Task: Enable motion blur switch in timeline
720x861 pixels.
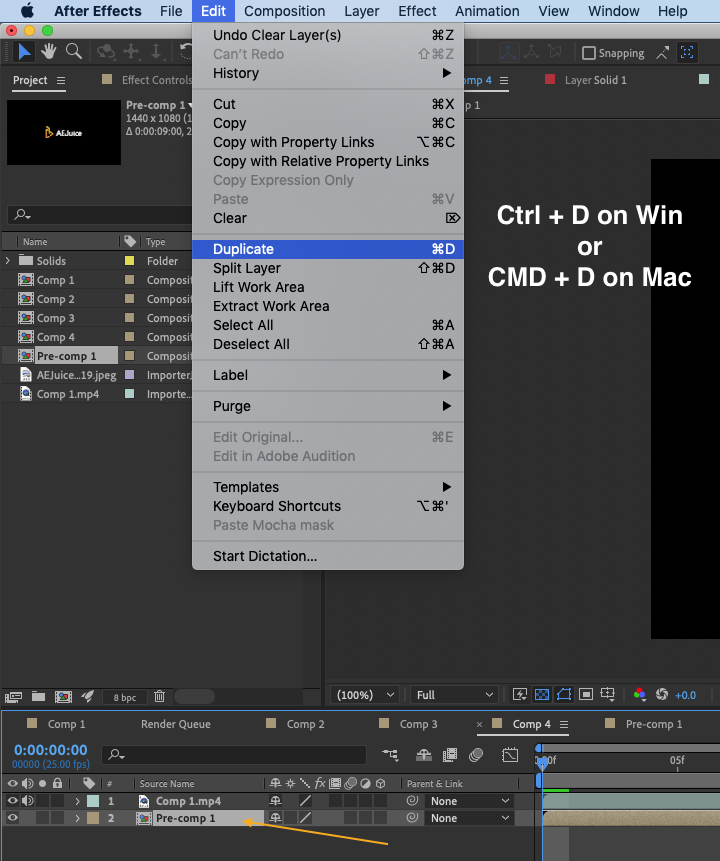Action: tap(476, 755)
